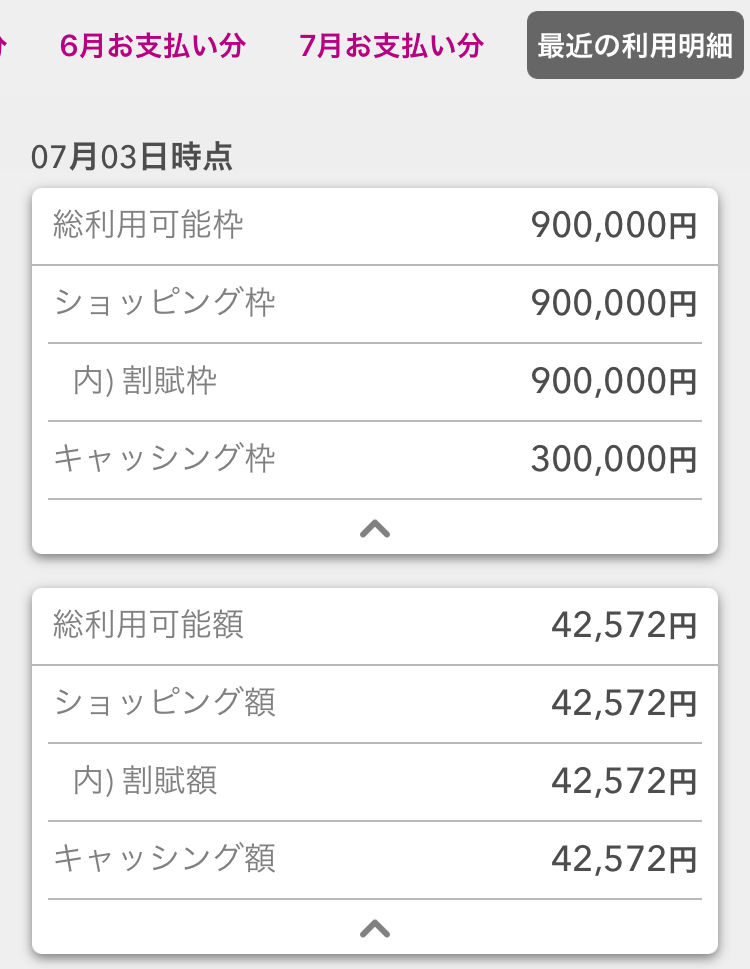Click the 42,572円 amount beside キャッシング額
The height and width of the screenshot is (969, 750).
(x=623, y=860)
